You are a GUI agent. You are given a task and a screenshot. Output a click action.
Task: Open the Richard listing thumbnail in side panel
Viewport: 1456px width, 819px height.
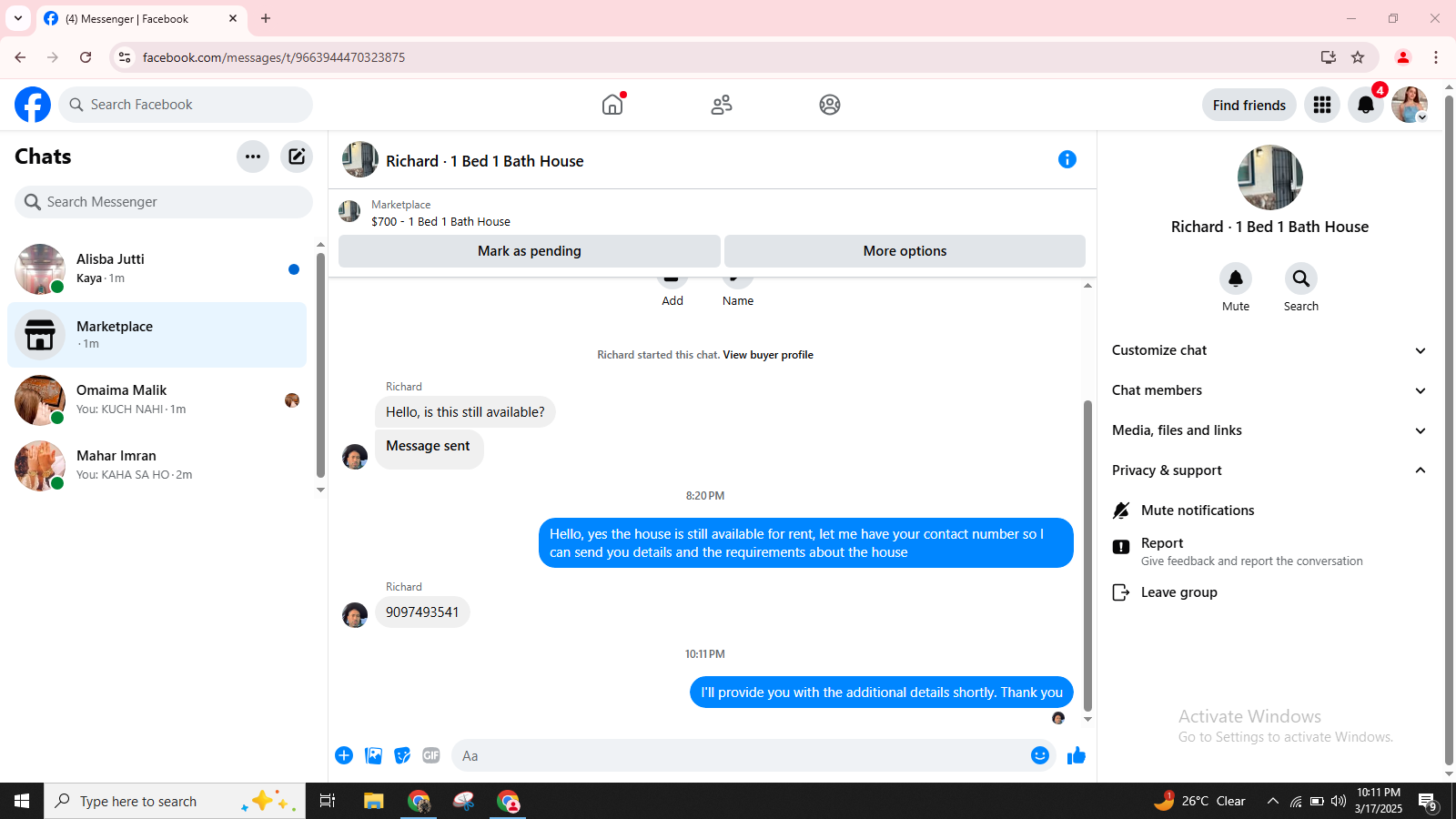click(1270, 177)
